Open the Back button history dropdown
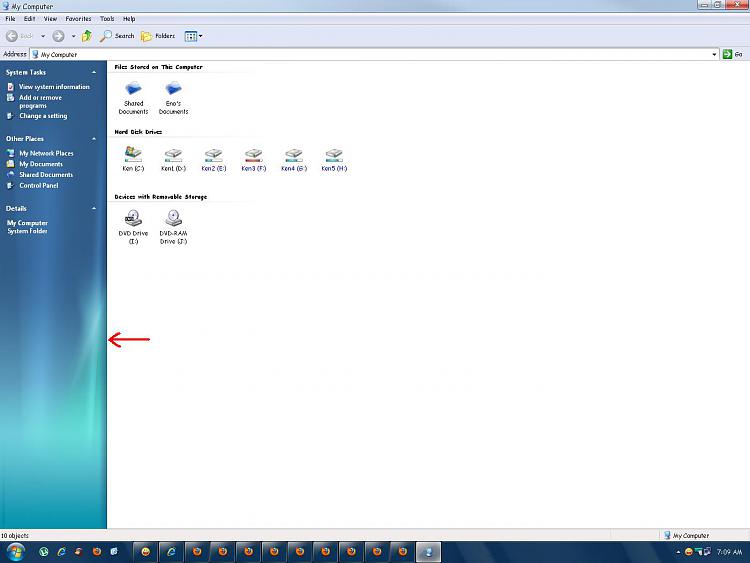 (x=43, y=36)
